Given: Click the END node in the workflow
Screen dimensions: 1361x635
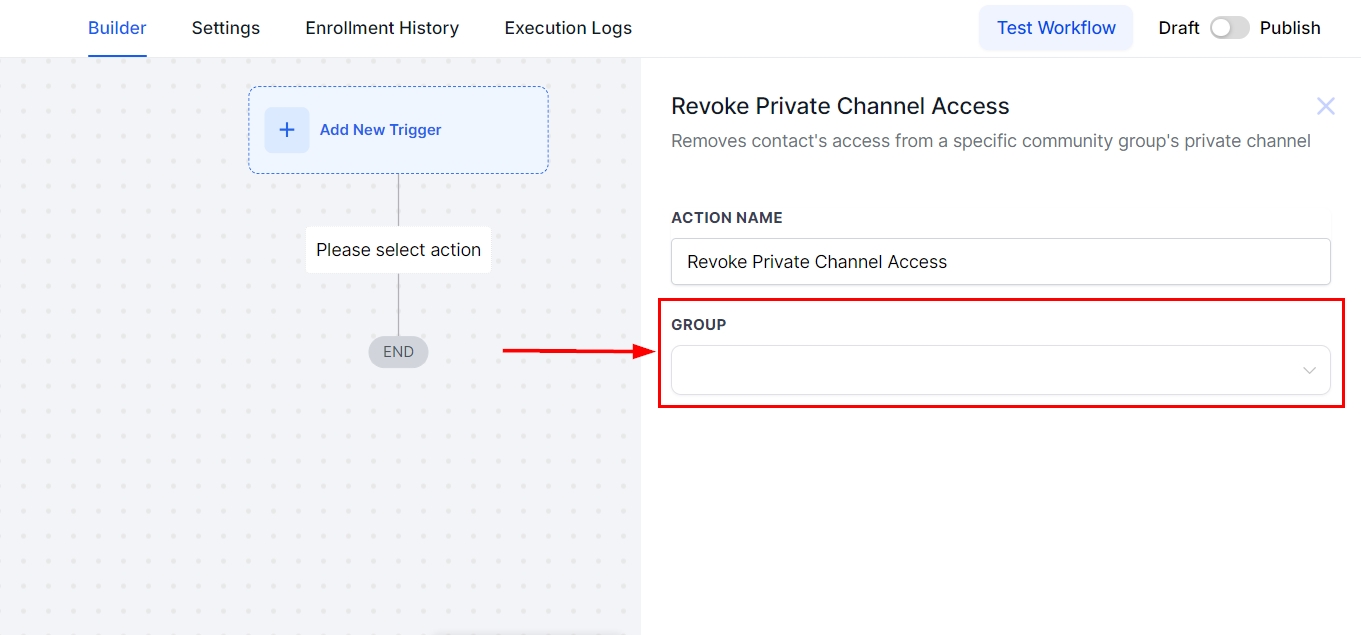Looking at the screenshot, I should pyautogui.click(x=398, y=352).
